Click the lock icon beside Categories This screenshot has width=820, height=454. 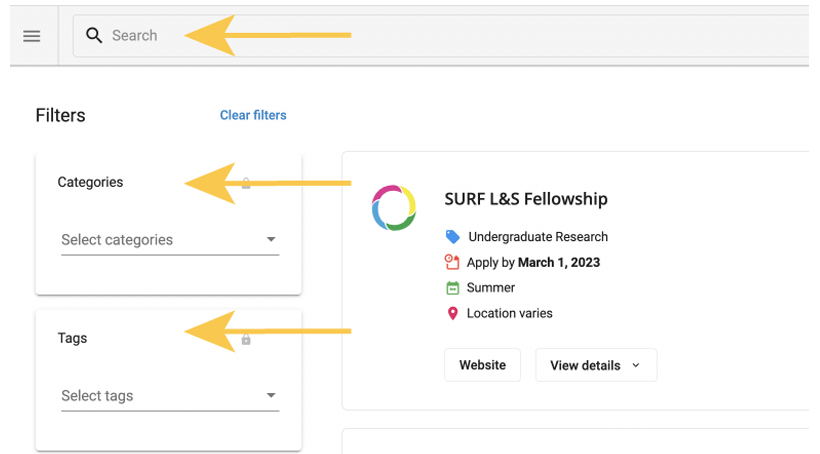(246, 183)
